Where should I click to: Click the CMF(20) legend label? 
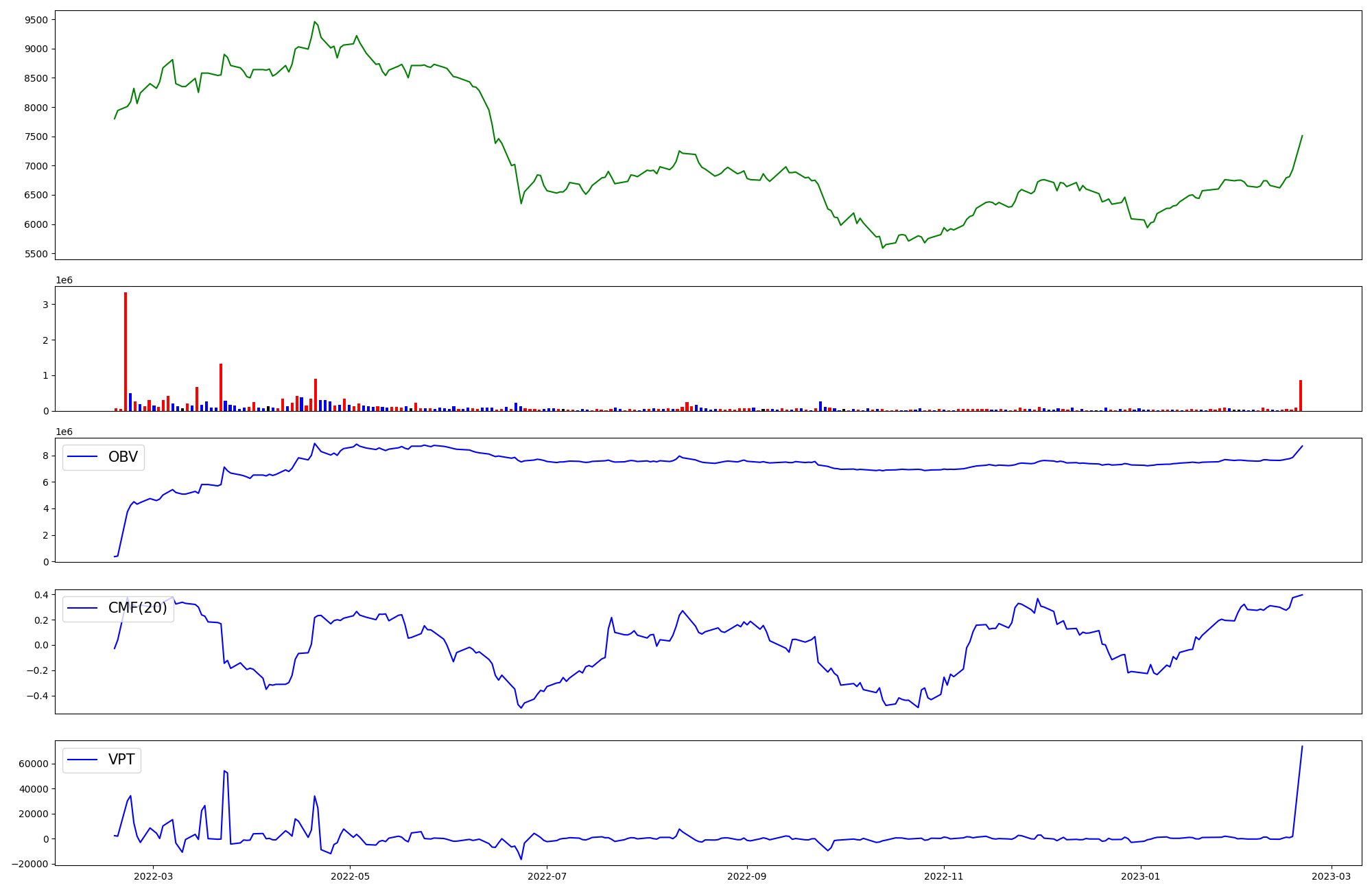pyautogui.click(x=137, y=608)
